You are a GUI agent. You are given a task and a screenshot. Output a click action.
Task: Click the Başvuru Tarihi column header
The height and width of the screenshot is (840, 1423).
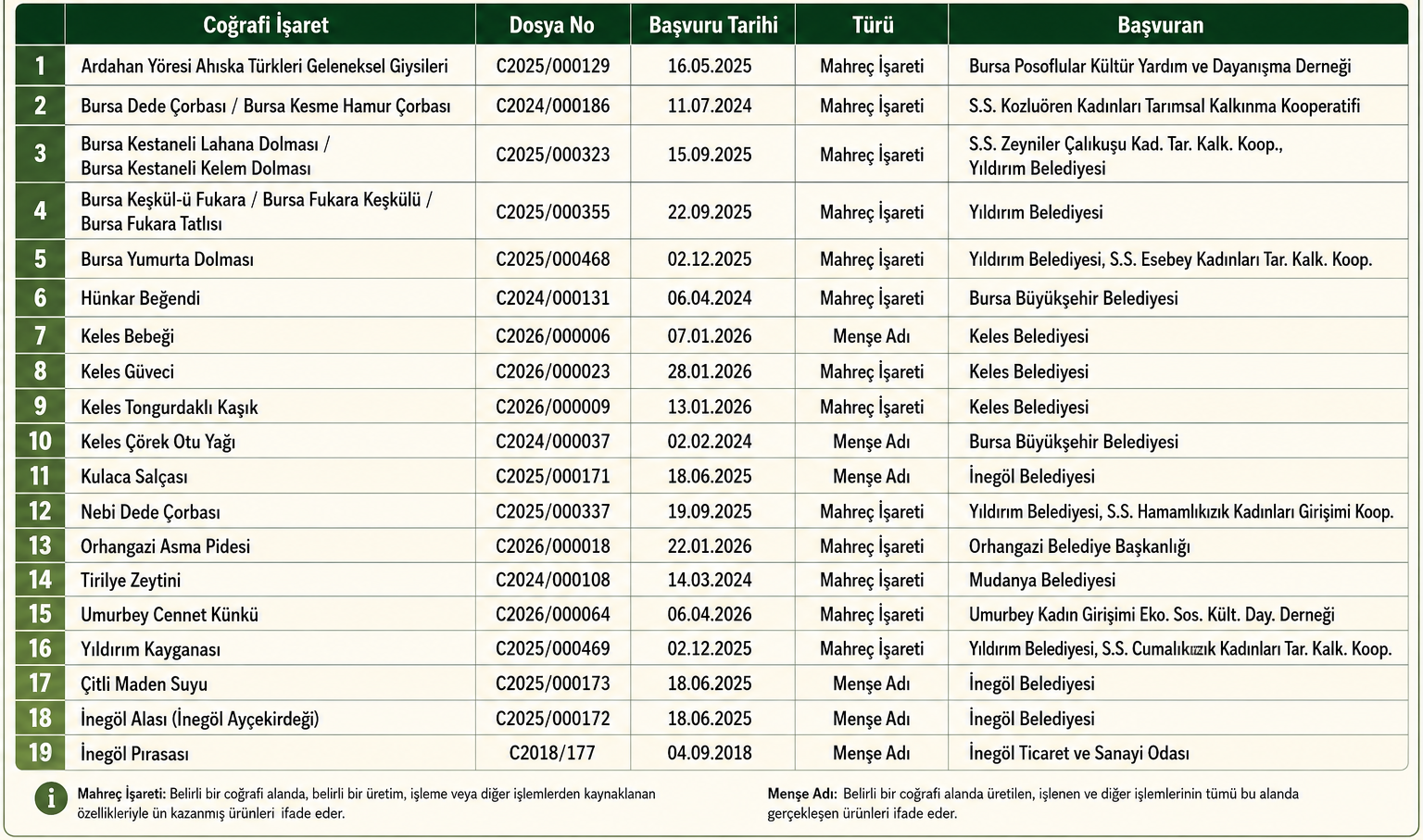click(x=713, y=25)
